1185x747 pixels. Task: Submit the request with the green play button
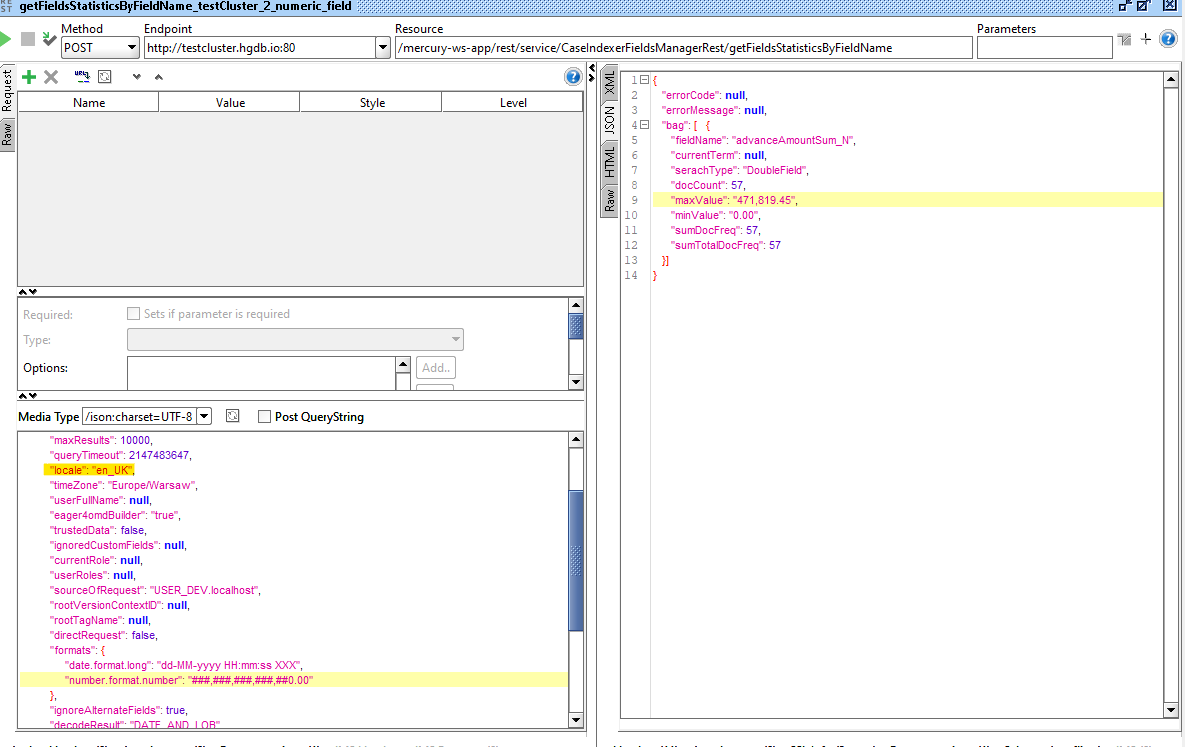(x=5, y=39)
